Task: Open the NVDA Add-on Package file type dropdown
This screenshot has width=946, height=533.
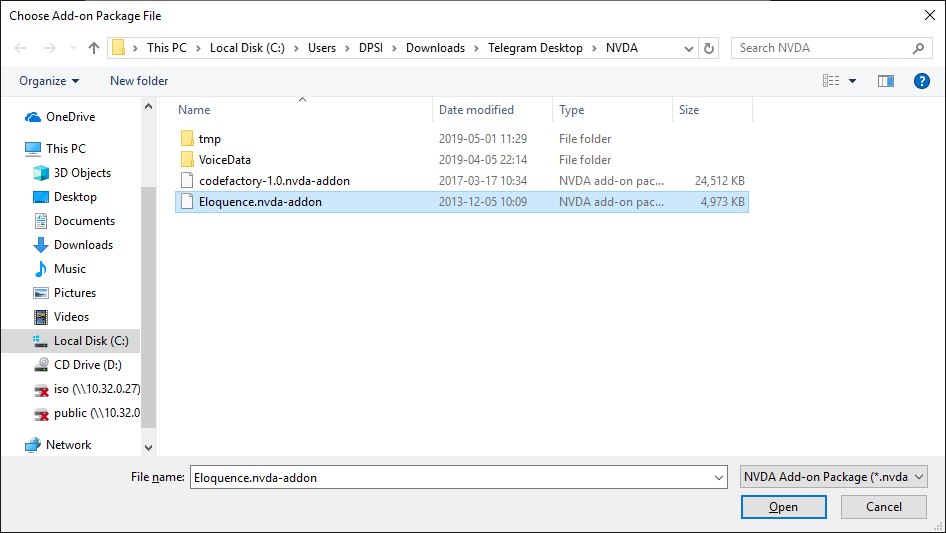Action: tap(834, 477)
